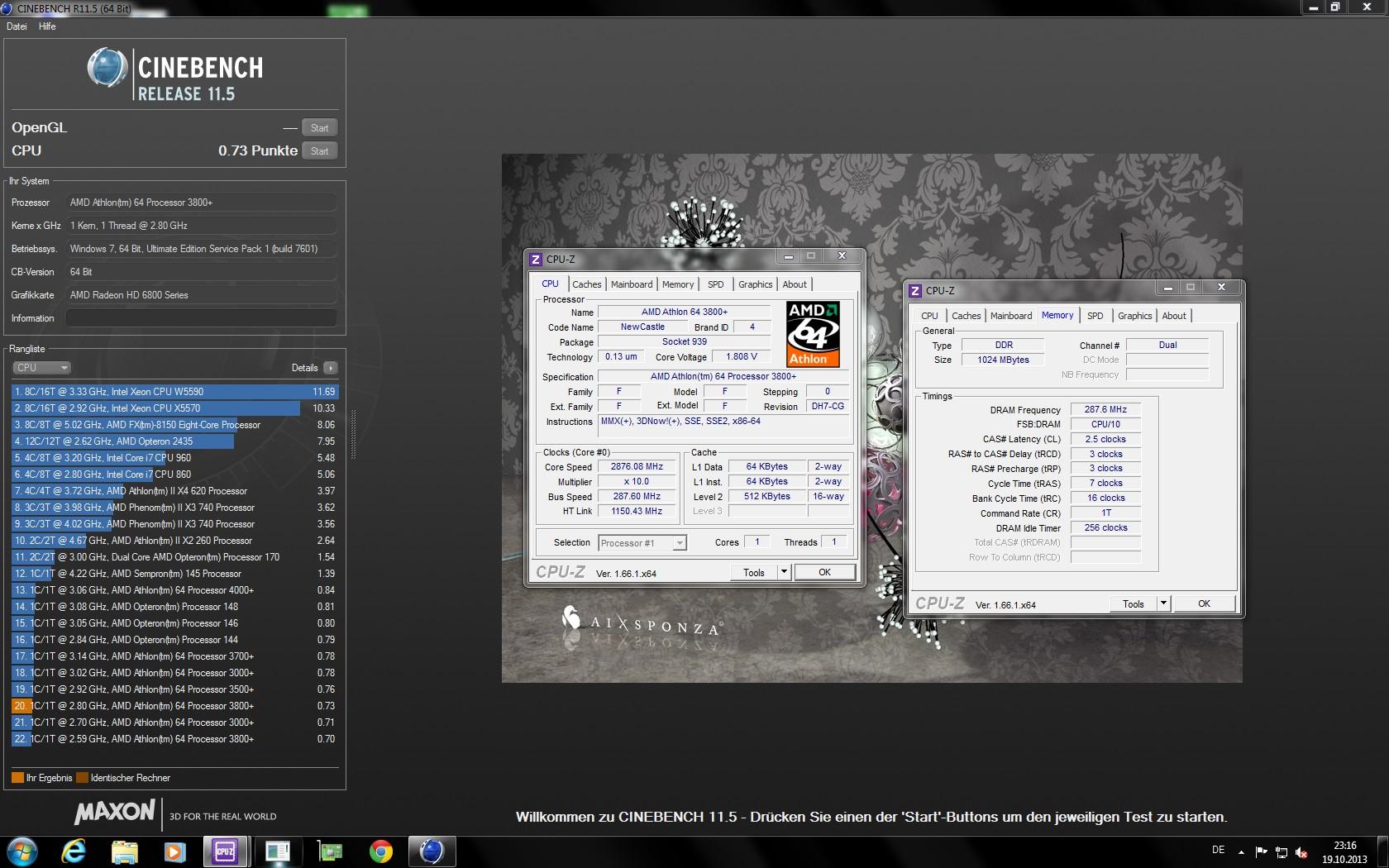1389x868 pixels.
Task: Click OK in CPU-Z CPU window
Action: pyautogui.click(x=824, y=572)
